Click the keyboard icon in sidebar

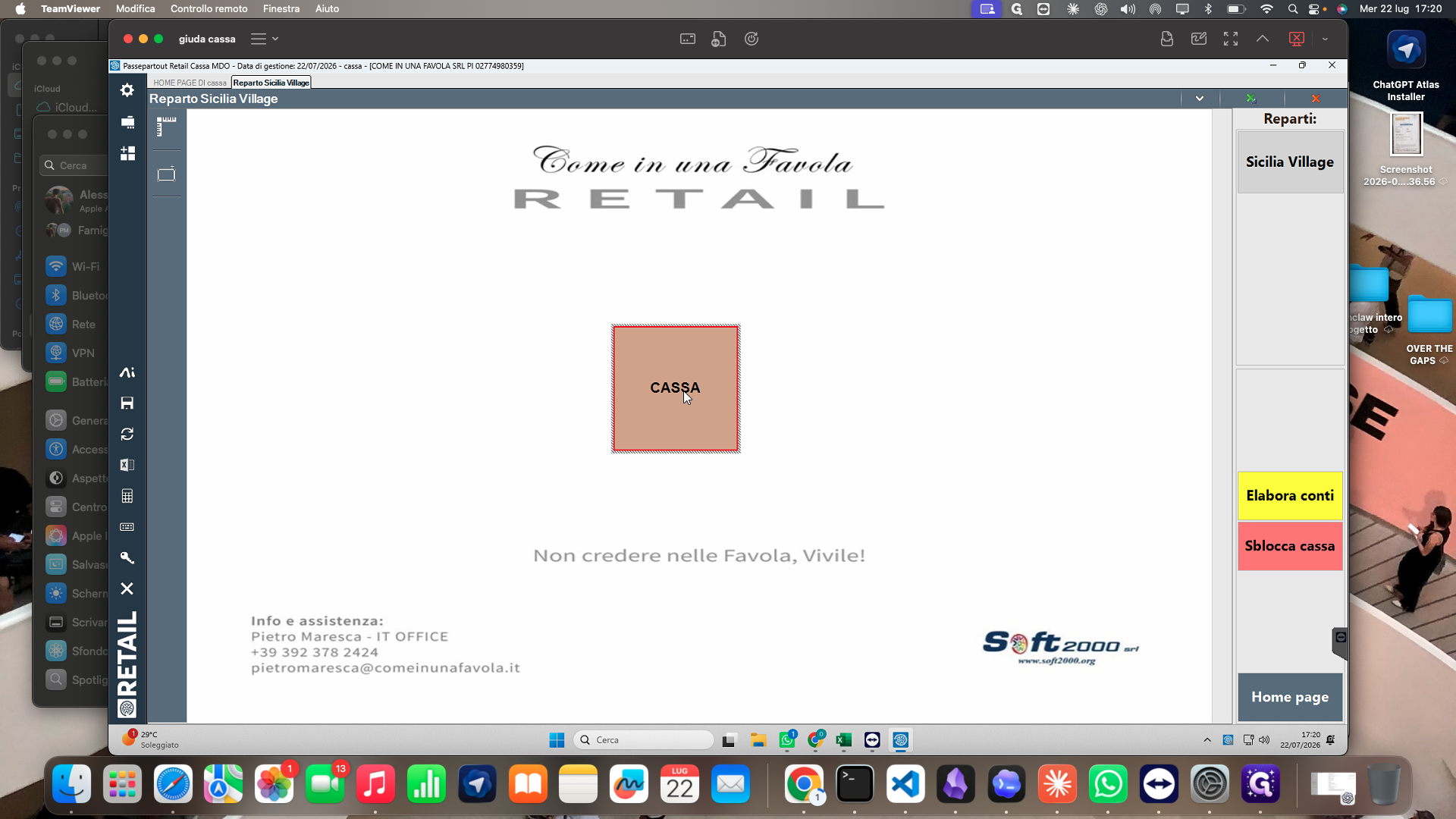pos(127,527)
